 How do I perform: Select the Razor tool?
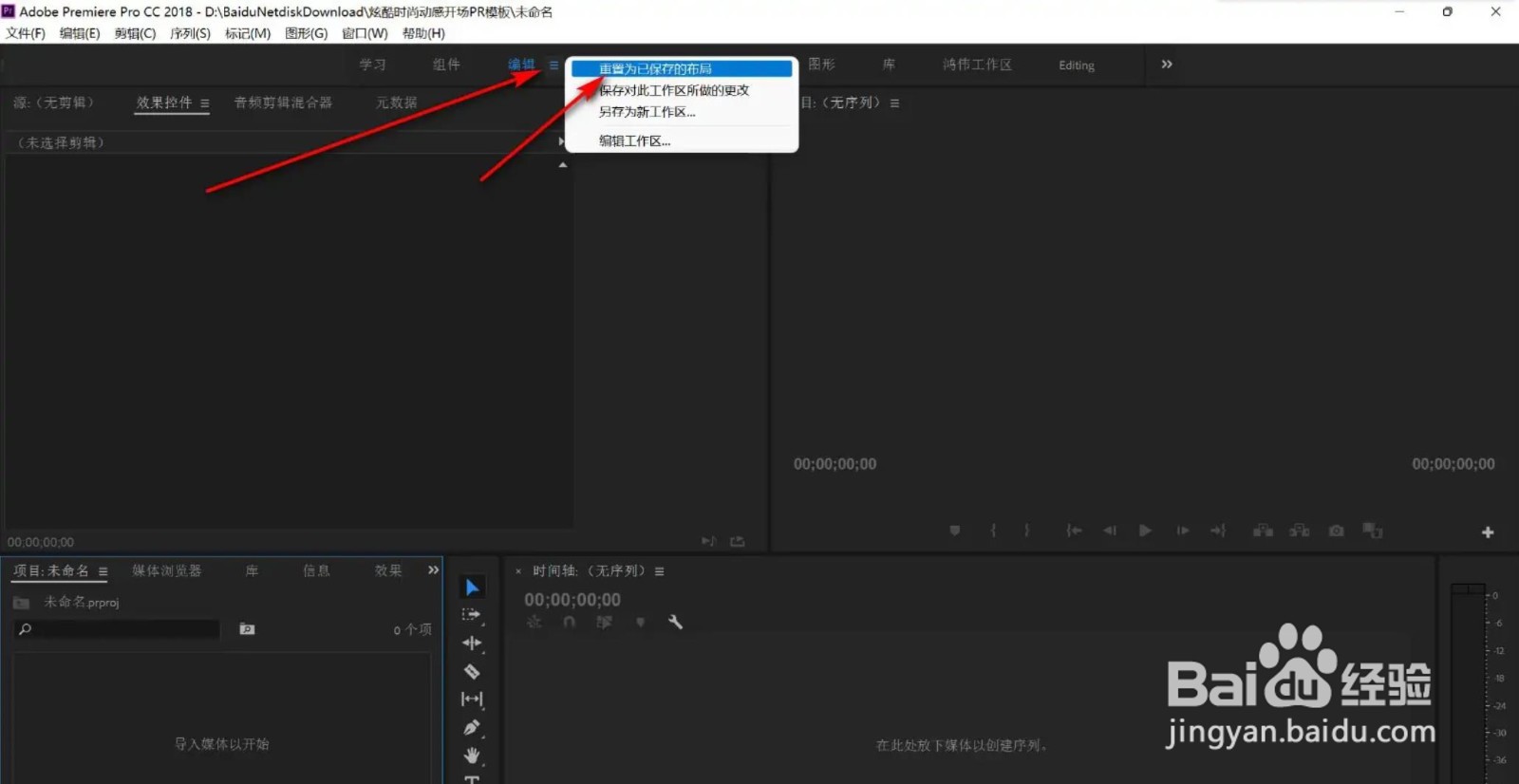click(x=472, y=671)
